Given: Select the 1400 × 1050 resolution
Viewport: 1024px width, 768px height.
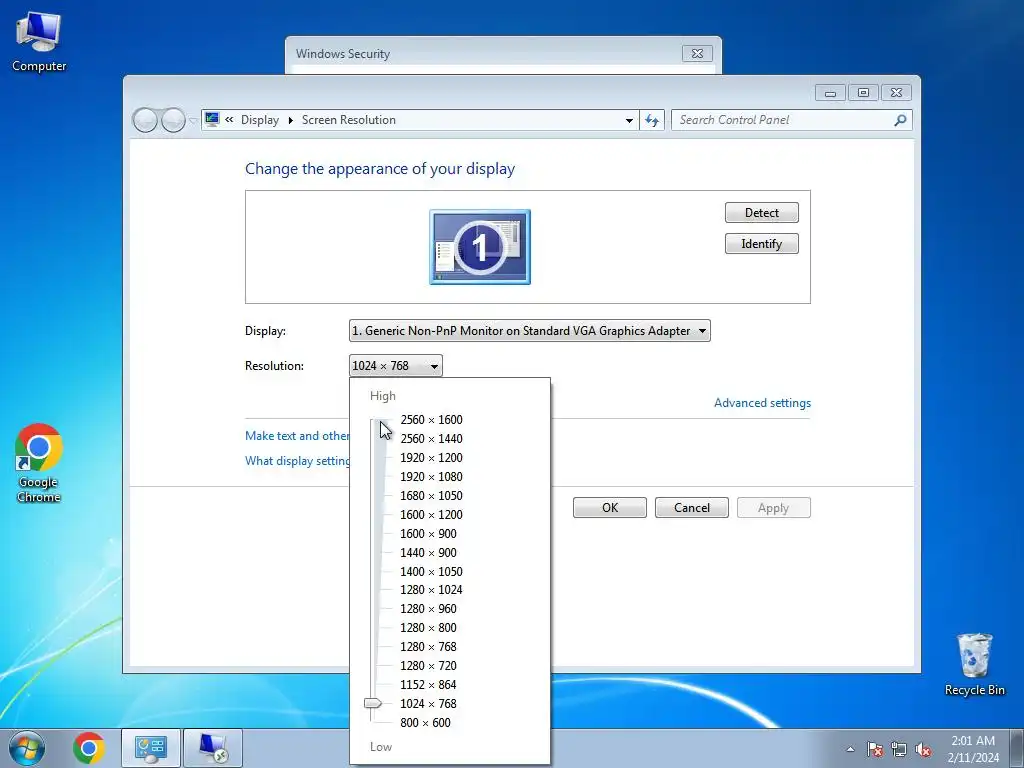Looking at the screenshot, I should [431, 571].
